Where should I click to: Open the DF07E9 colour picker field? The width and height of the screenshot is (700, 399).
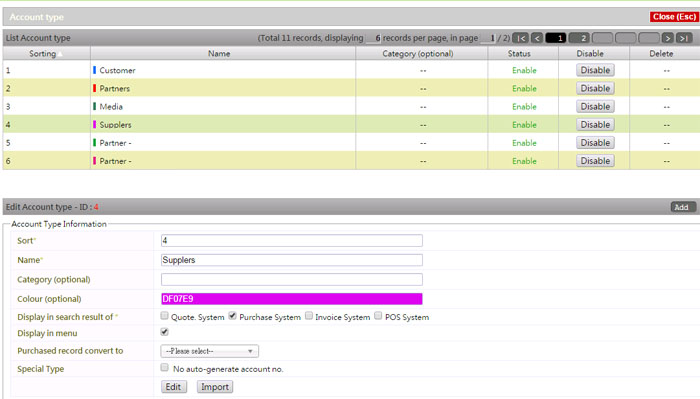(x=292, y=299)
